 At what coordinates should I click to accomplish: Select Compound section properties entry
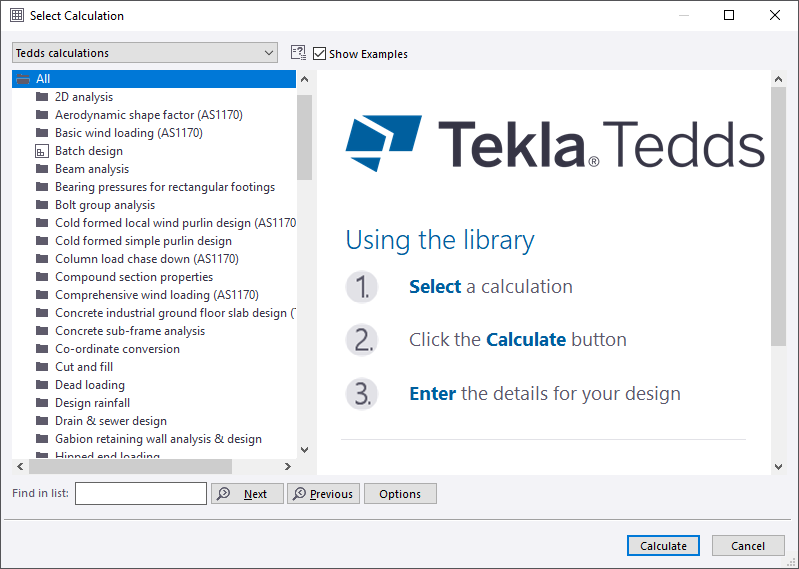click(x=134, y=277)
